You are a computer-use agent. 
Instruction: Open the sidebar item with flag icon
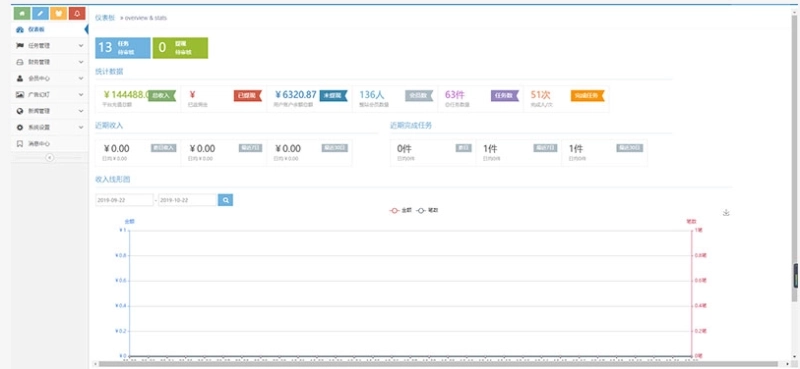pos(49,45)
